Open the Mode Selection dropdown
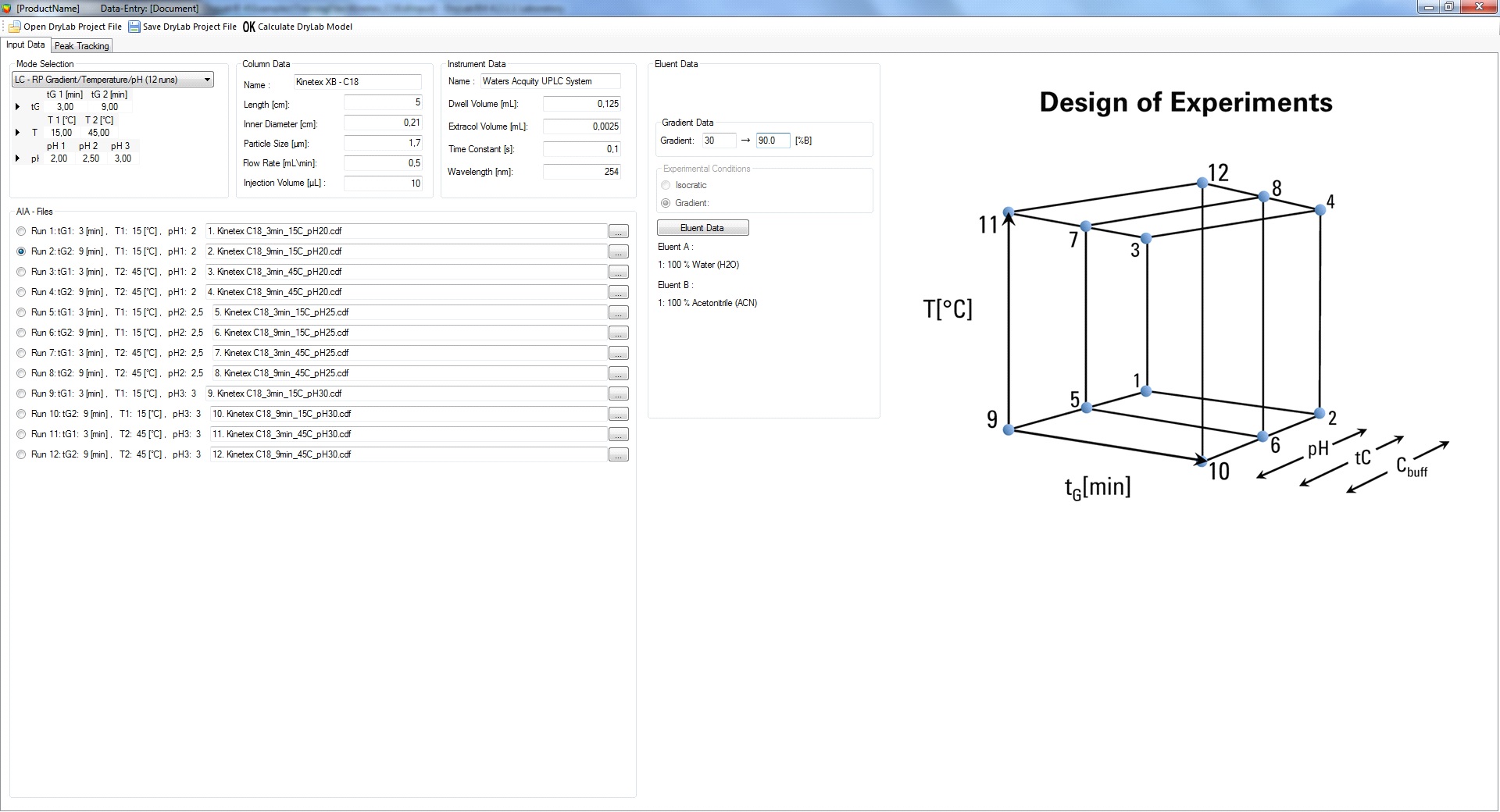Screen dimensions: 1500x812 [207, 80]
